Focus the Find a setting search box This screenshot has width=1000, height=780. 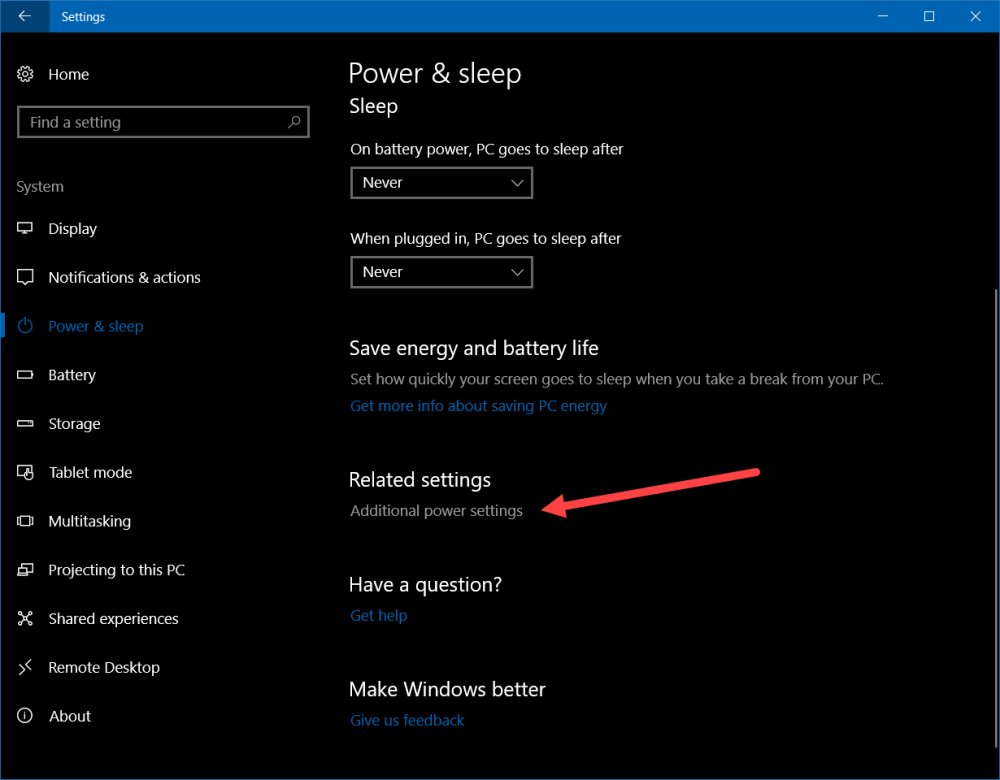click(x=163, y=122)
